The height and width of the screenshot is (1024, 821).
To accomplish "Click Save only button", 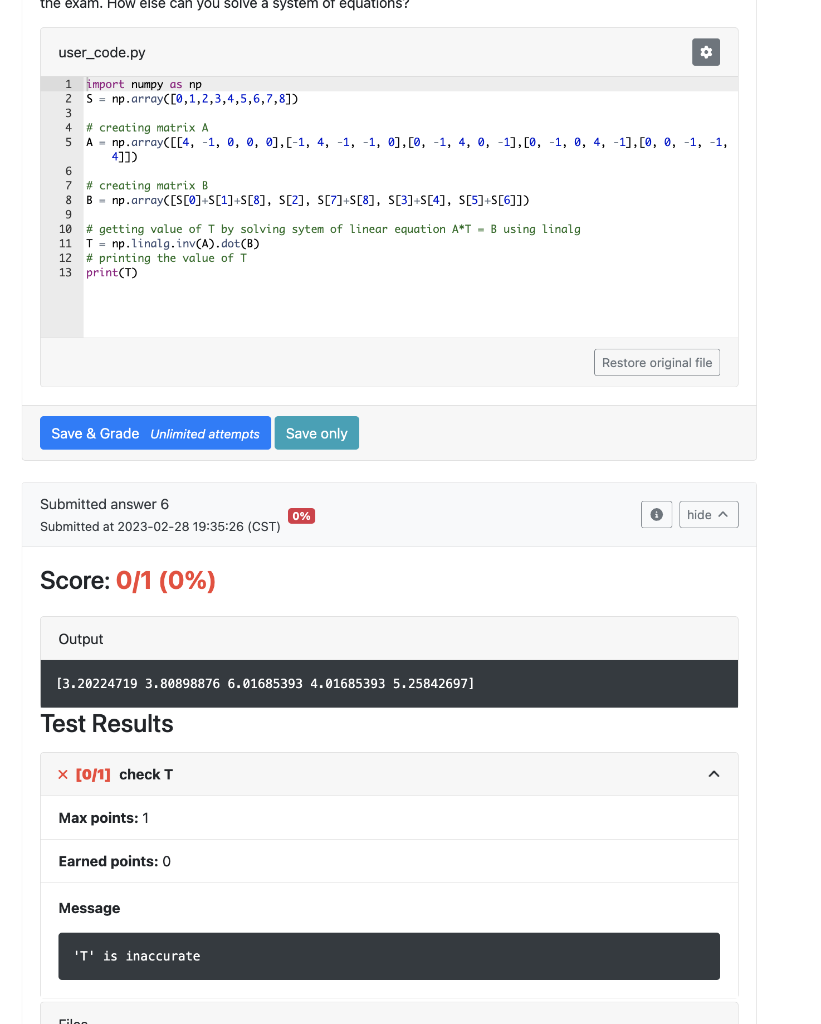I will click(x=317, y=433).
